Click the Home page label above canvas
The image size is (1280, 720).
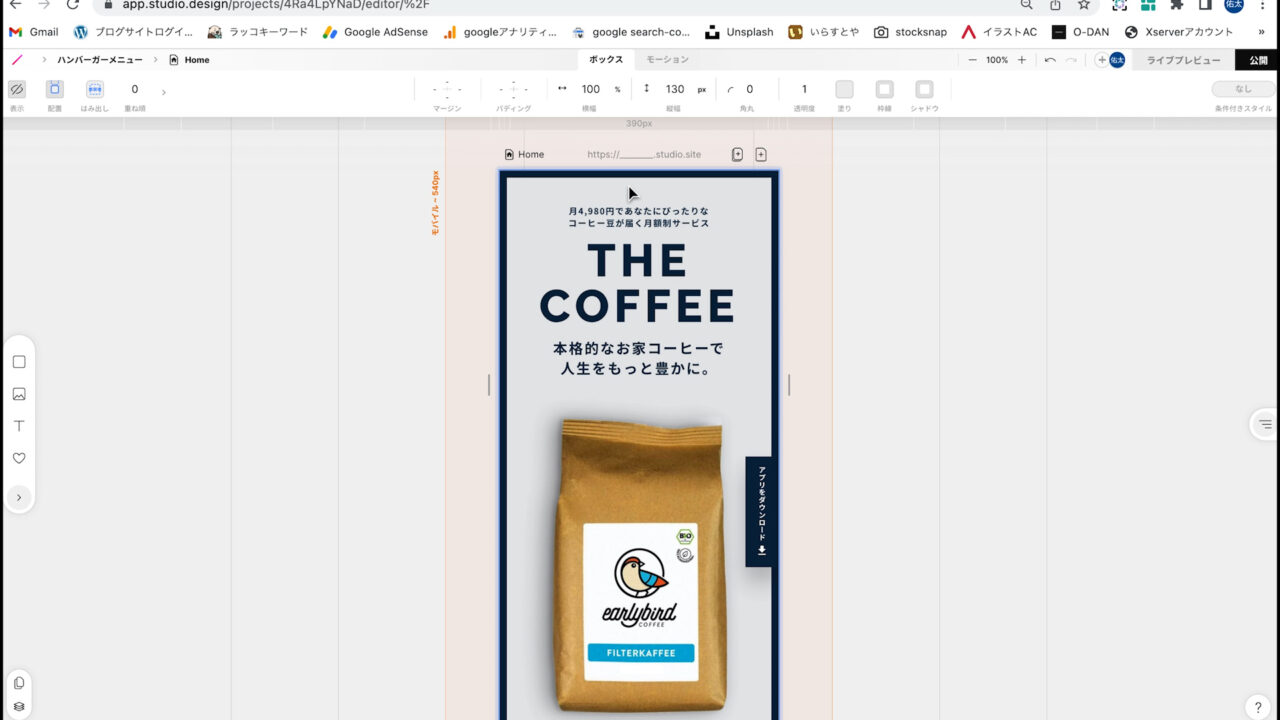(525, 154)
